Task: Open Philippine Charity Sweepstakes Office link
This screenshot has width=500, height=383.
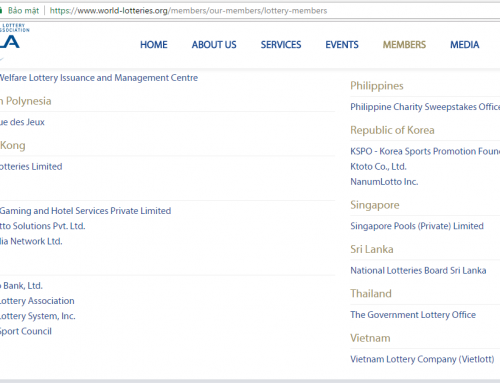Action: click(x=425, y=107)
